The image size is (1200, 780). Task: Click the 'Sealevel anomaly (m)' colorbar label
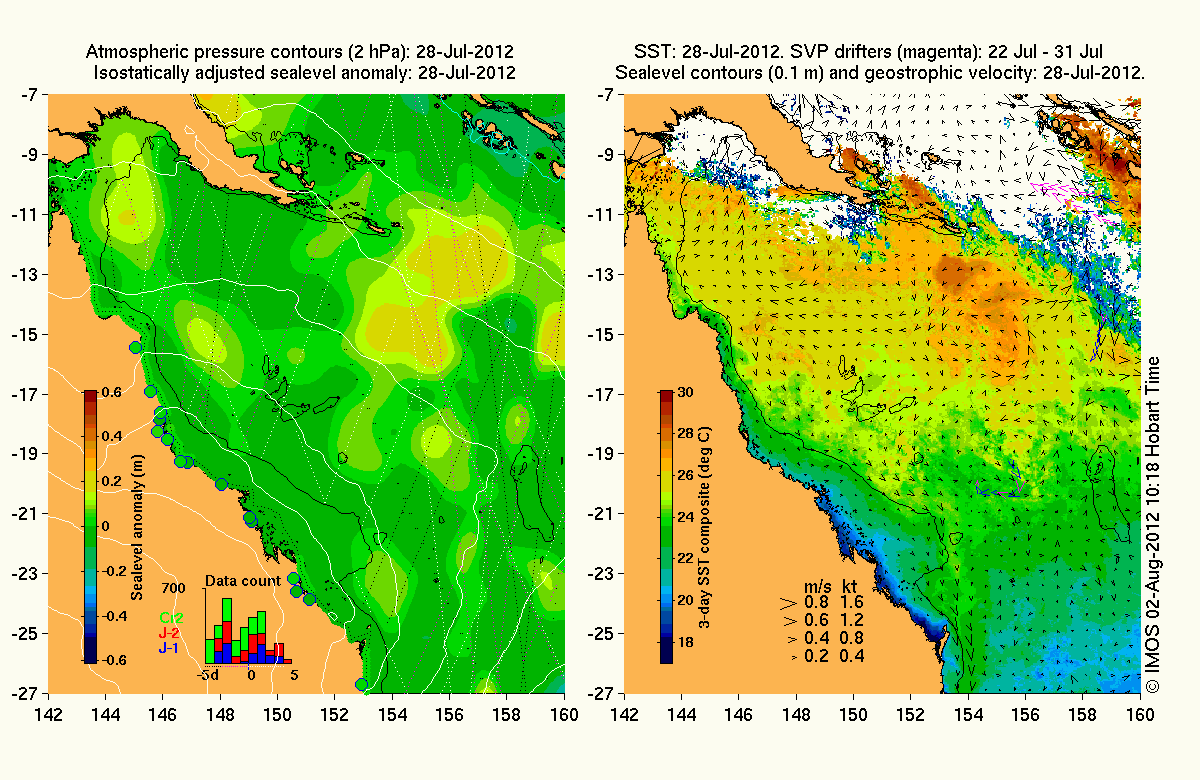click(136, 526)
